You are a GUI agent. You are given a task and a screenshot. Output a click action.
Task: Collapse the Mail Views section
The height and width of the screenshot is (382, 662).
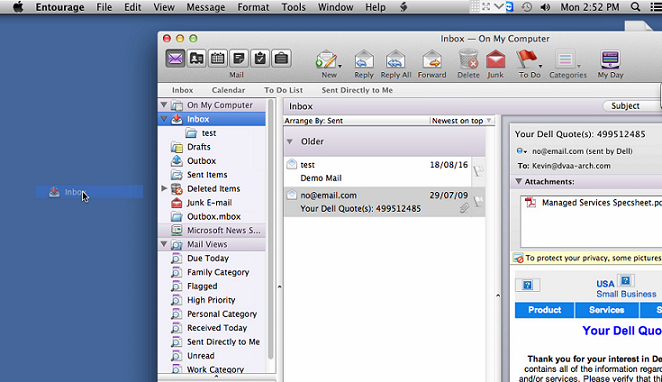click(164, 244)
